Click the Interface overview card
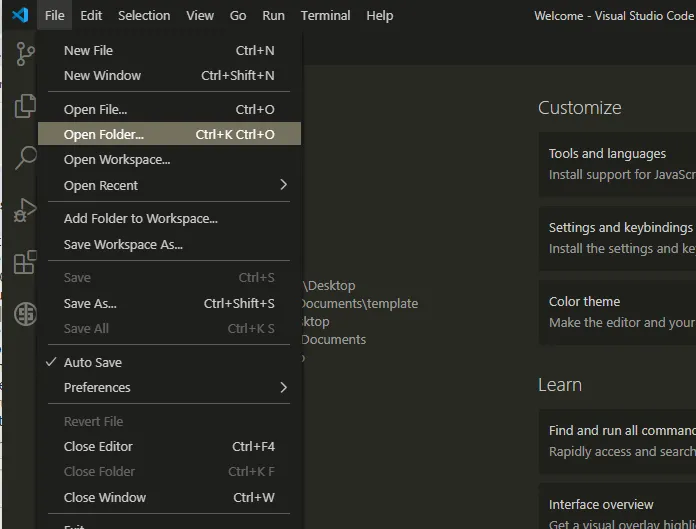Image resolution: width=696 pixels, height=529 pixels. pos(617,507)
